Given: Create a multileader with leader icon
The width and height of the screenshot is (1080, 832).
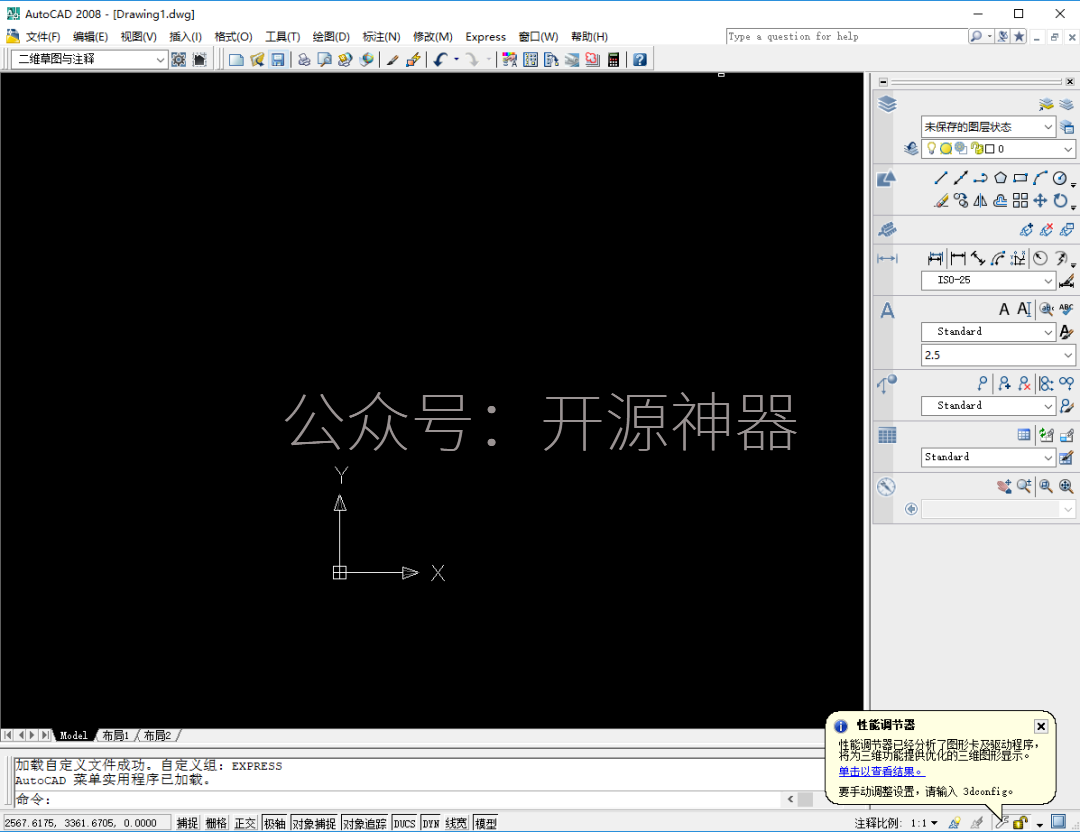Looking at the screenshot, I should [982, 384].
